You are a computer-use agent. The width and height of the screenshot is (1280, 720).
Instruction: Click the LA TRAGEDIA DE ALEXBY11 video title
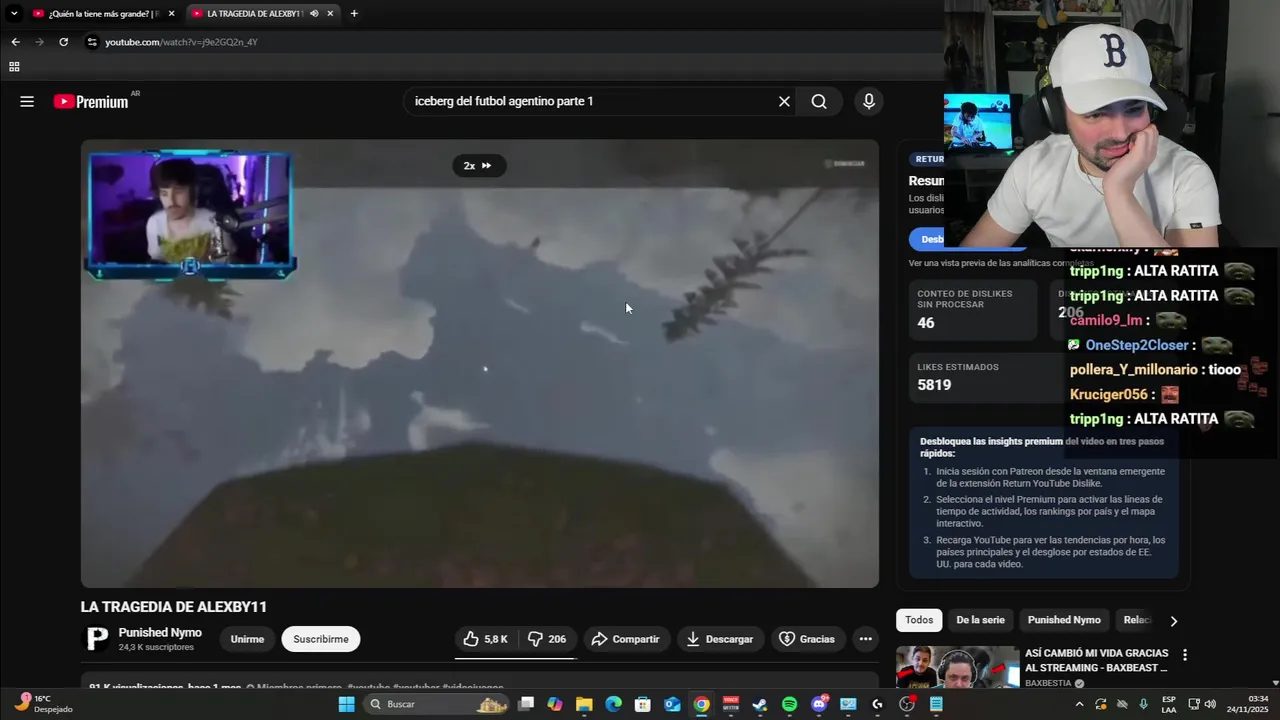coord(174,607)
